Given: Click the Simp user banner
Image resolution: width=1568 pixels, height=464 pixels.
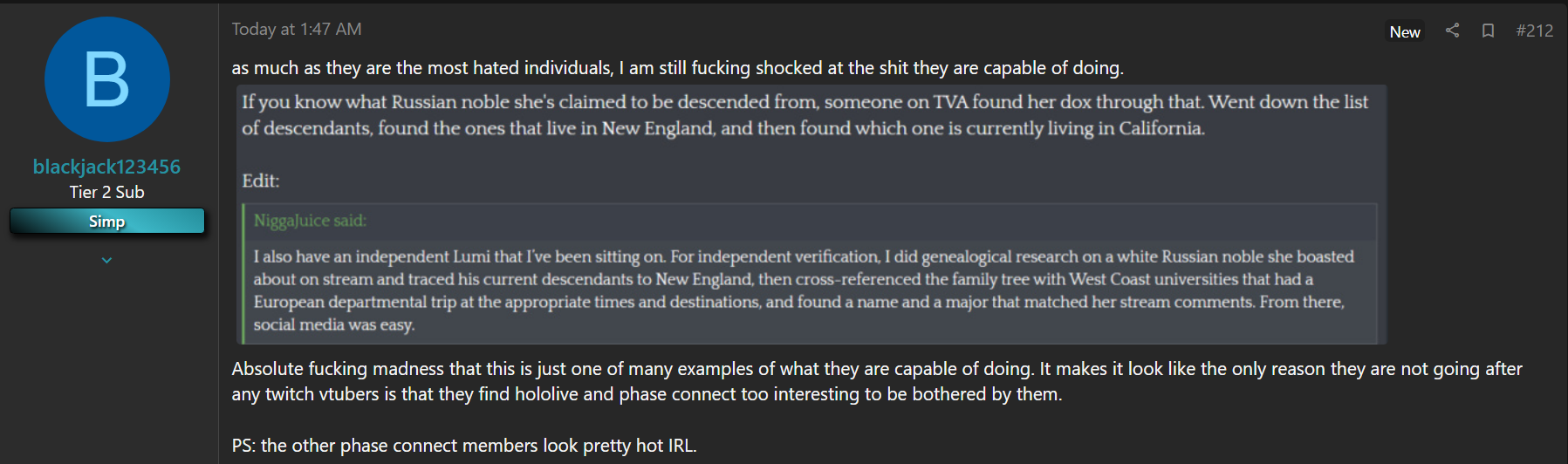Looking at the screenshot, I should click(x=107, y=222).
